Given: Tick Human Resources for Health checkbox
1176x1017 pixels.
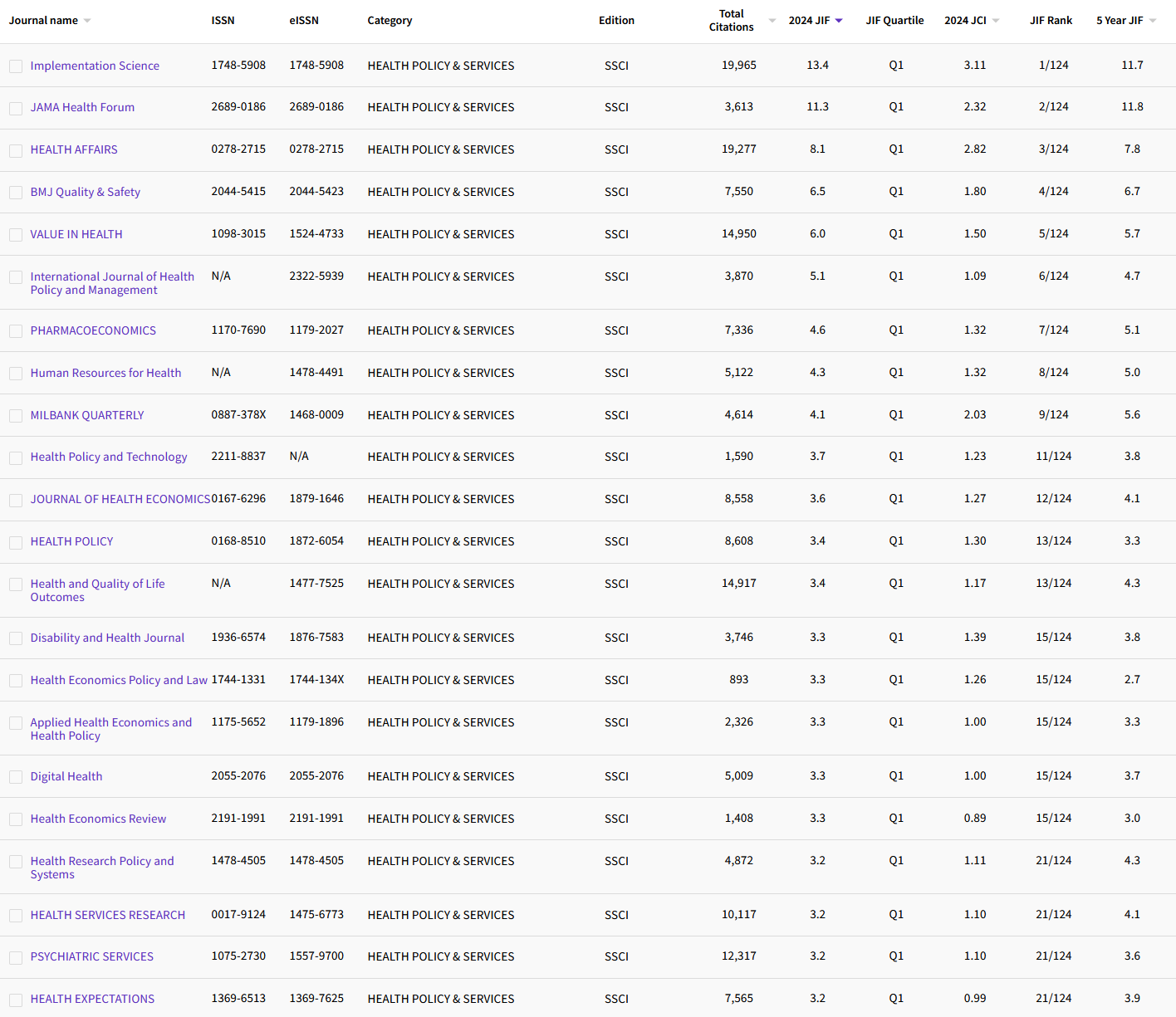Looking at the screenshot, I should pyautogui.click(x=16, y=374).
